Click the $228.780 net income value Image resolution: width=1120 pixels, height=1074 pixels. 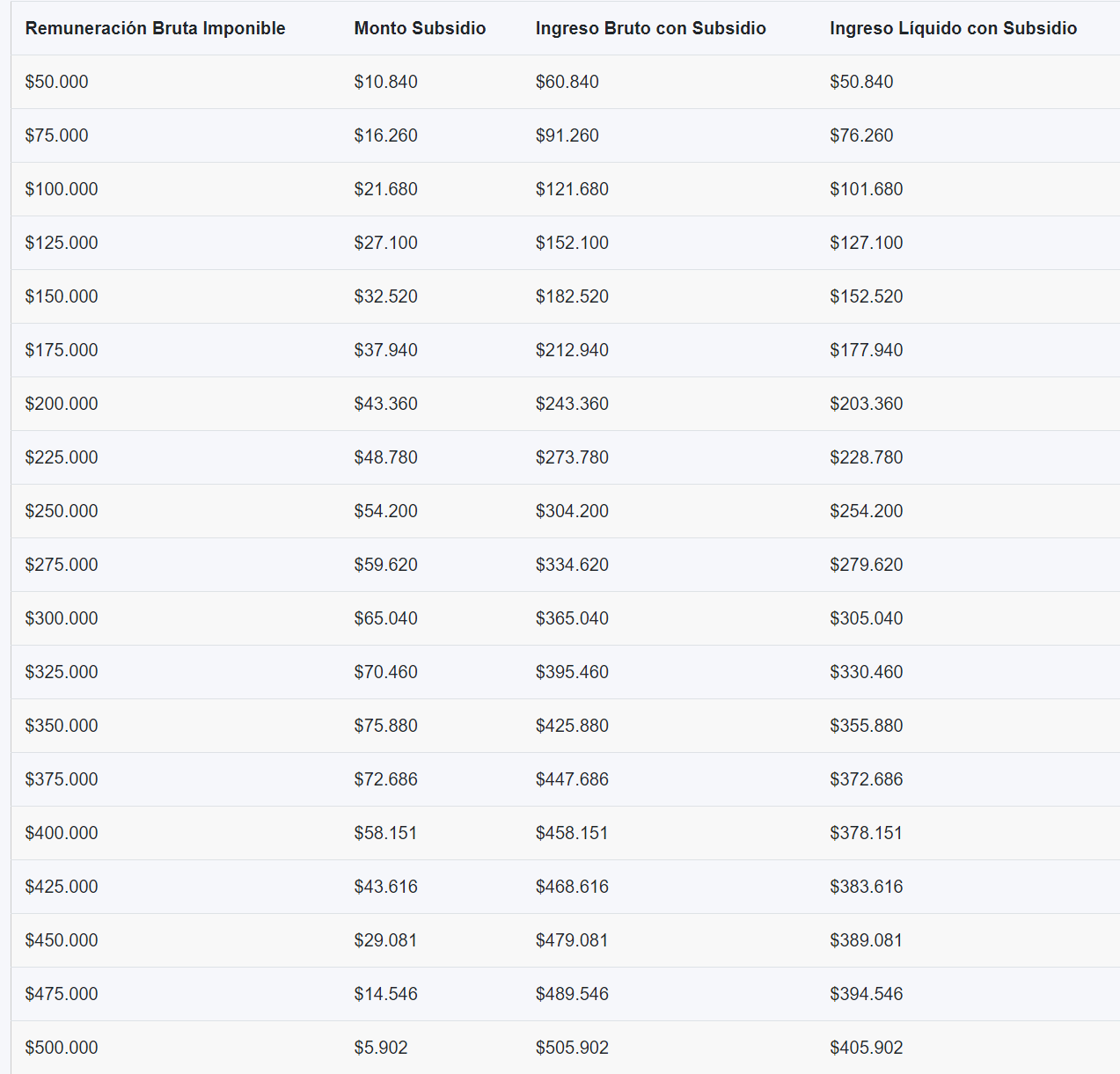(866, 457)
